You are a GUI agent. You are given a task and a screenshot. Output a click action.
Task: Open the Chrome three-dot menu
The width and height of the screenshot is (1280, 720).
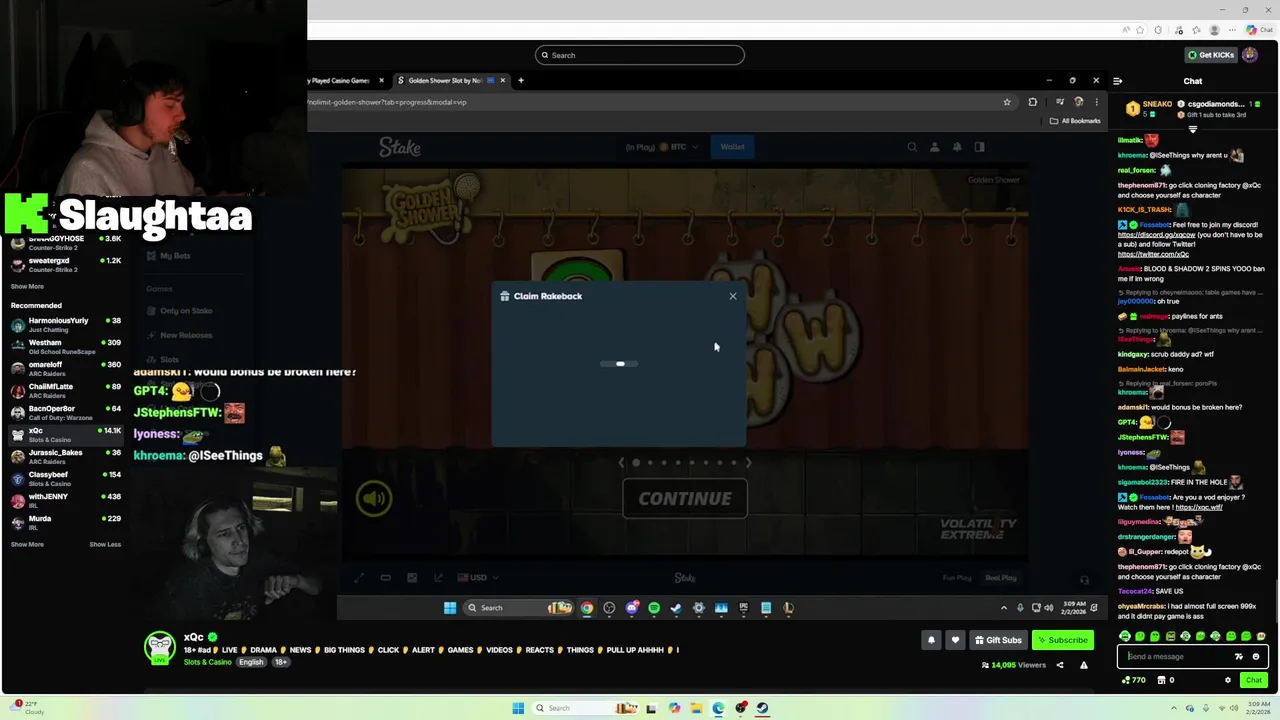click(x=1096, y=102)
